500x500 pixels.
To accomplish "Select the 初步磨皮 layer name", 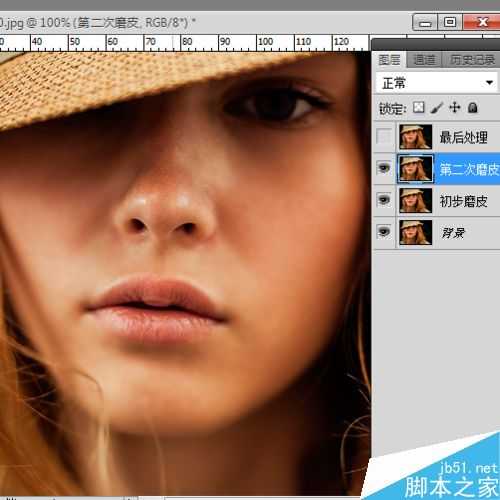I will (x=463, y=201).
